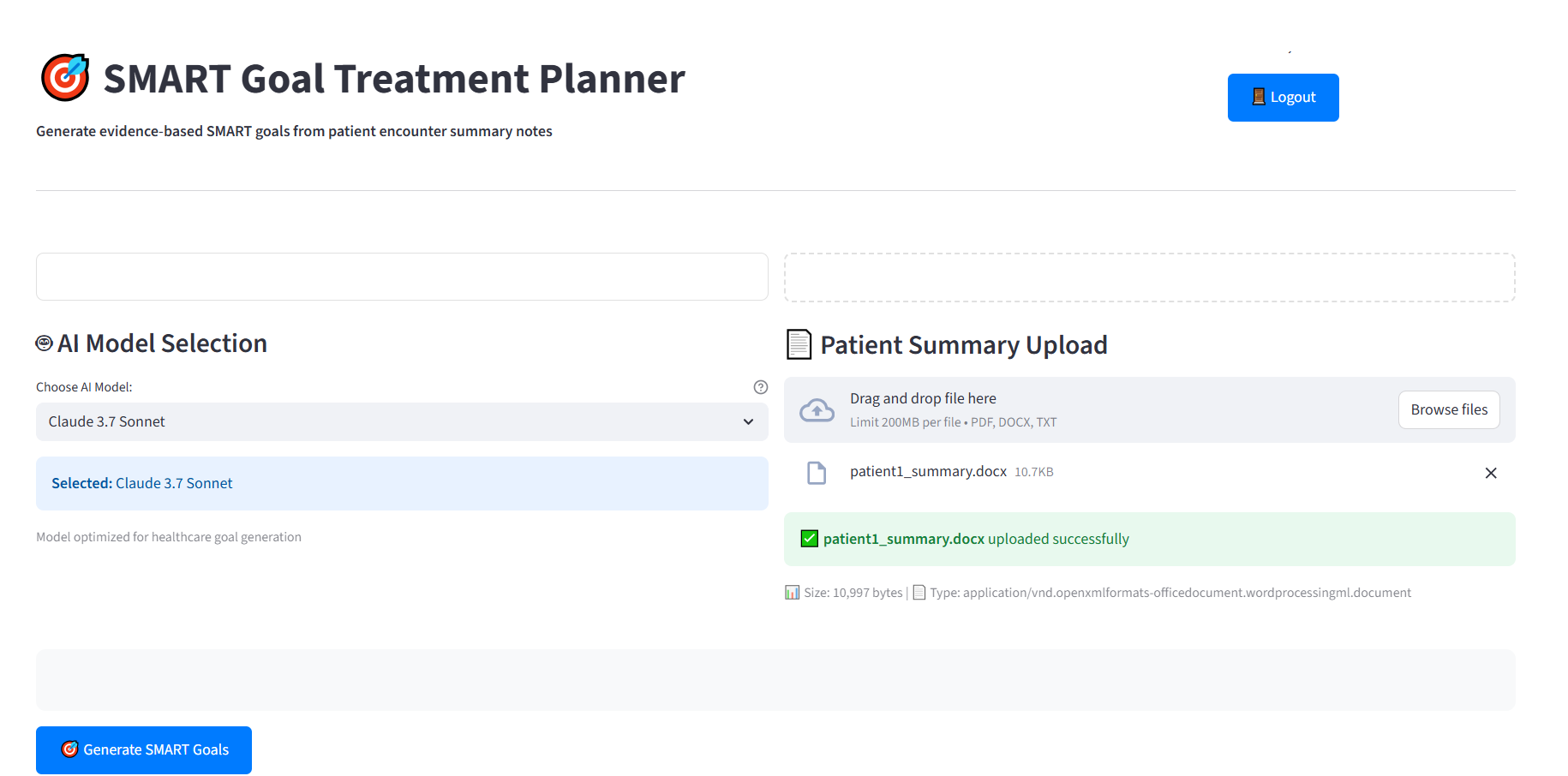
Task: Remove the uploaded patient1_summary.docx file
Action: click(1490, 473)
